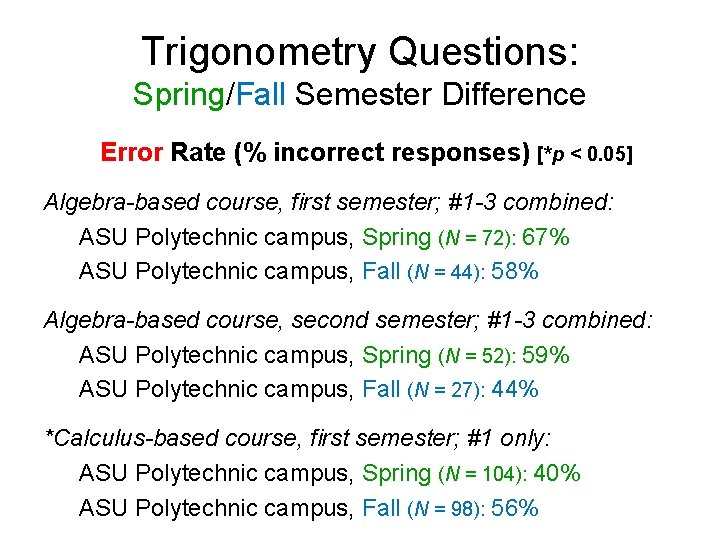The image size is (720, 540).
Task: Click the 67% error rate value
Action: 546,238
